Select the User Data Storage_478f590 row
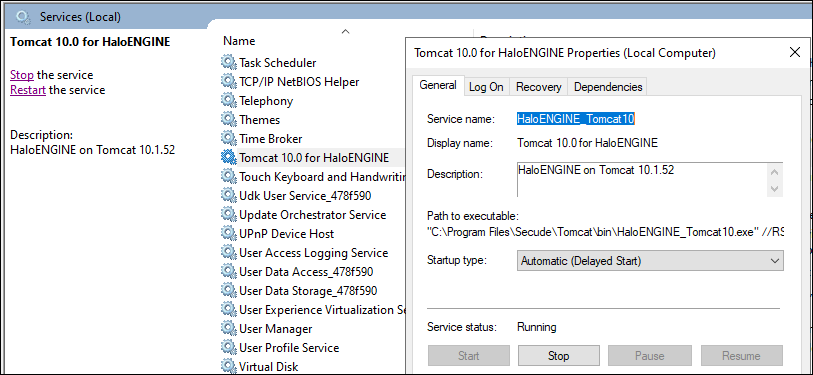 click(313, 290)
